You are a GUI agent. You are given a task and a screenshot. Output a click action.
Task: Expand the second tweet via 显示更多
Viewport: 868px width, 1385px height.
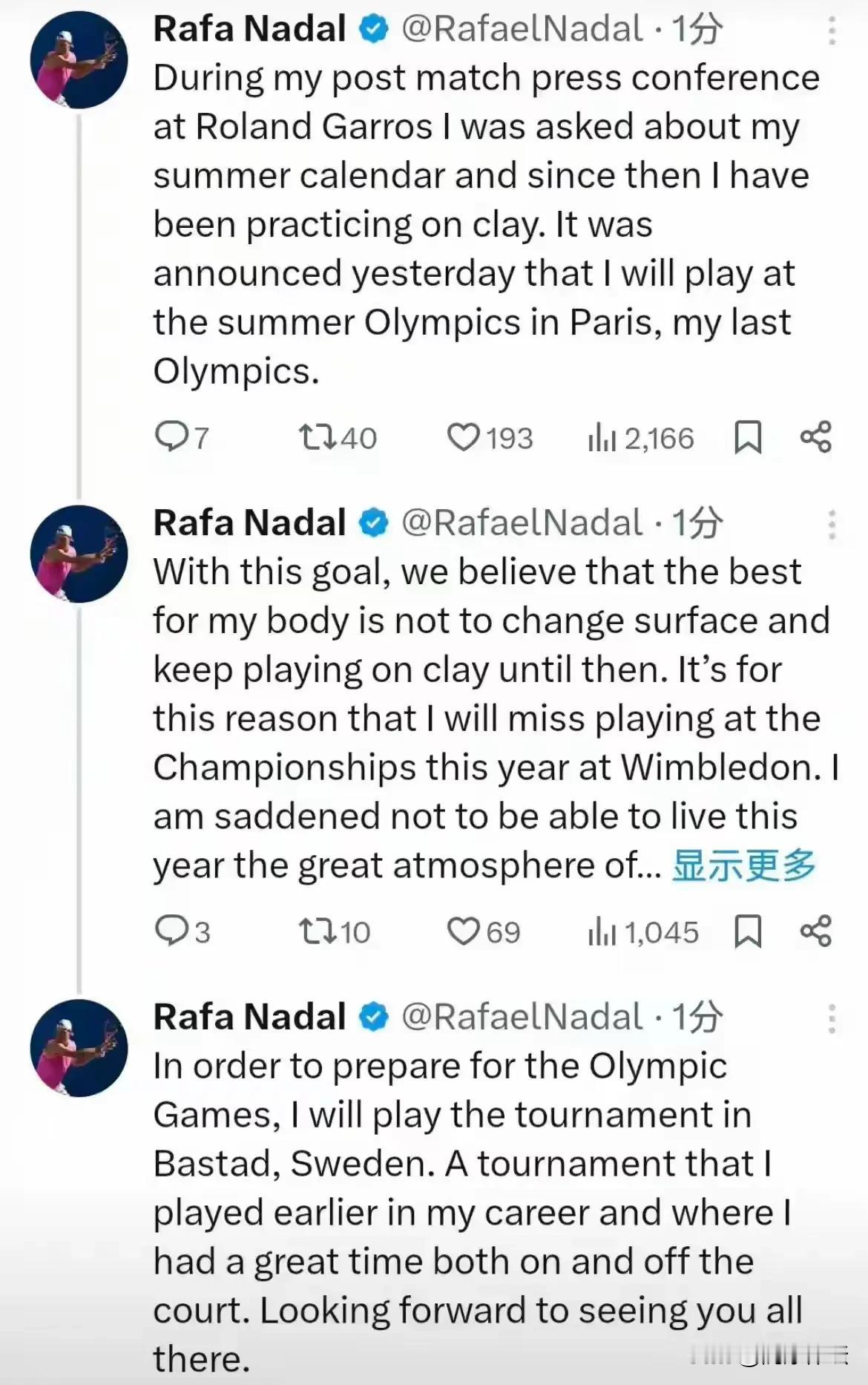click(744, 865)
